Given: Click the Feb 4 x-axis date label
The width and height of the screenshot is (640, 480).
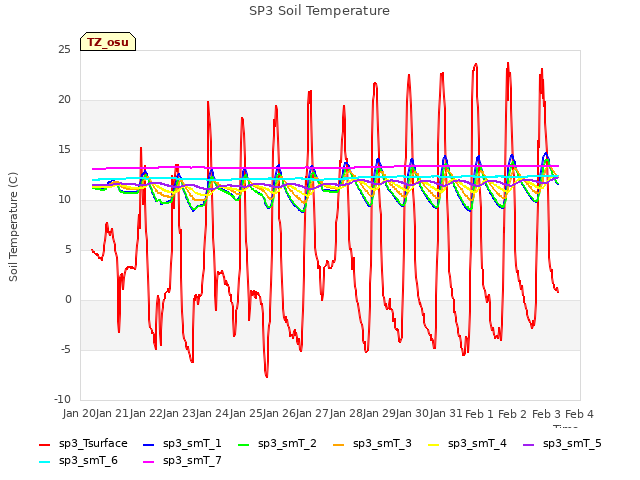Looking at the screenshot, I should [579, 414].
